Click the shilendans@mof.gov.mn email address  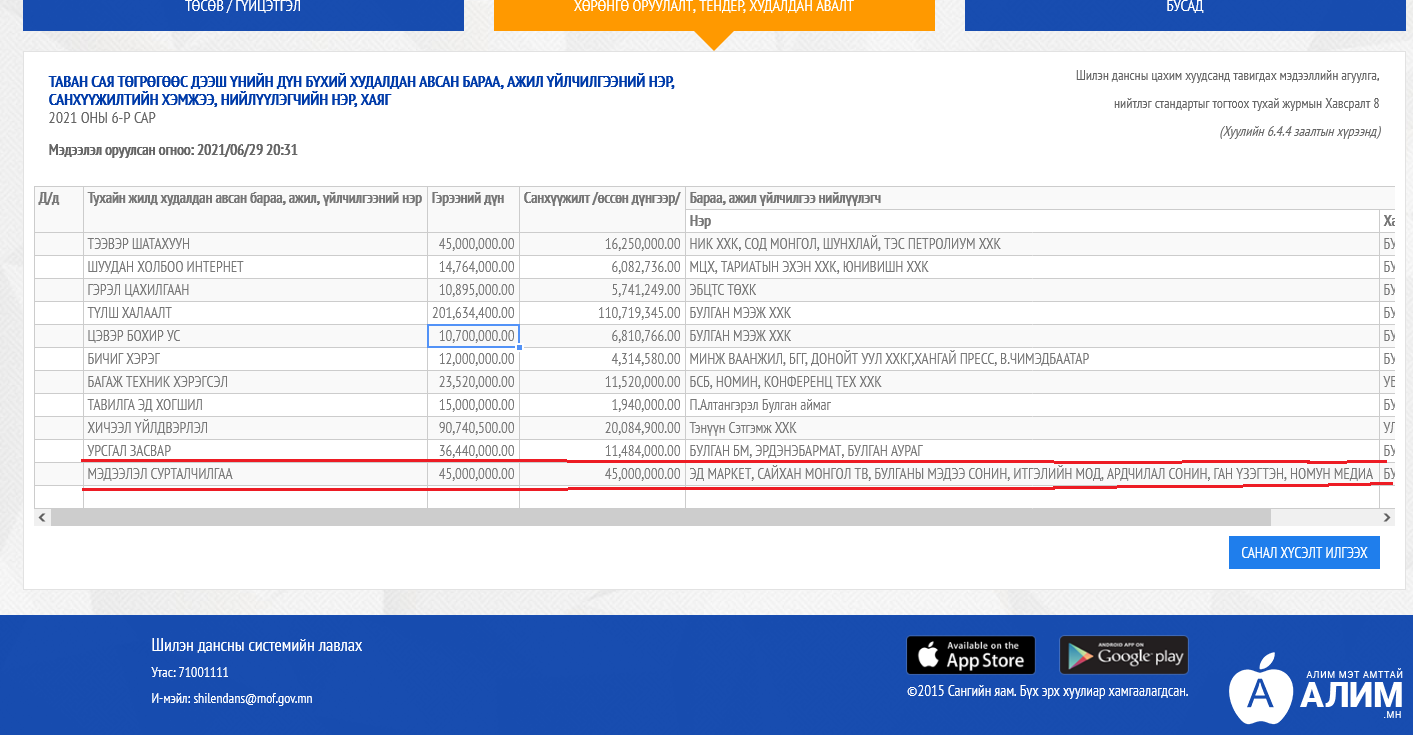click(x=252, y=698)
